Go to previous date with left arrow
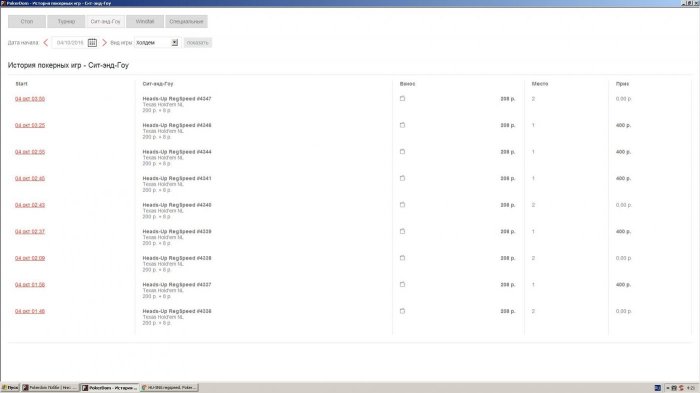700x393 pixels. coord(46,42)
